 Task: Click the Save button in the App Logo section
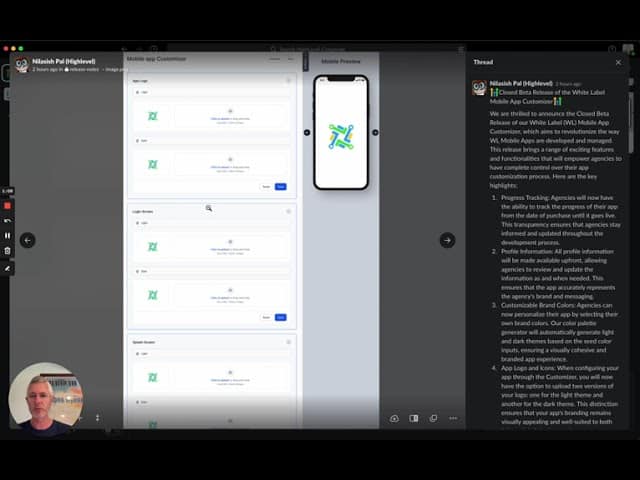click(x=280, y=187)
